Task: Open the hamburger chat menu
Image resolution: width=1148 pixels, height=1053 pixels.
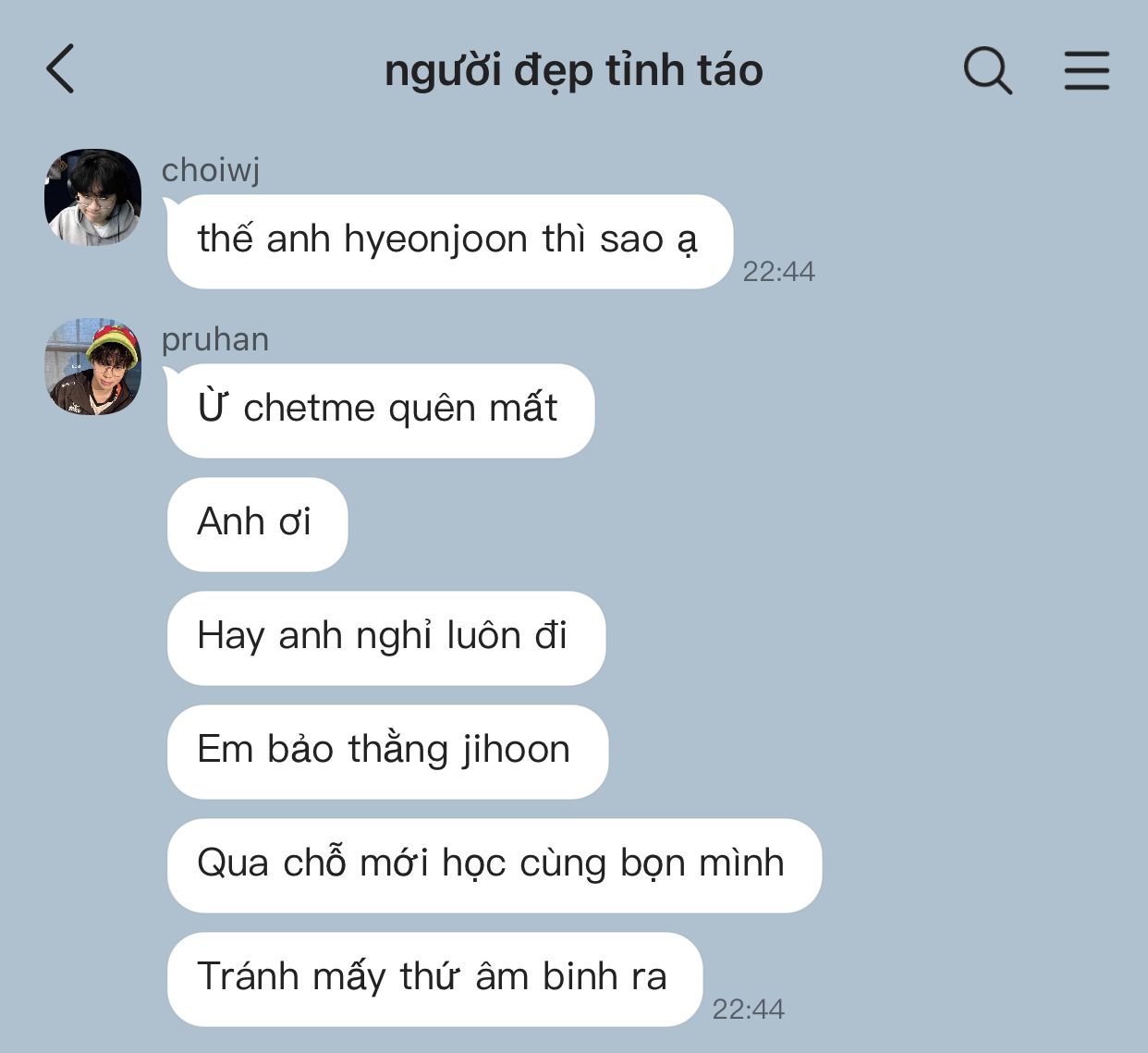Action: (1086, 70)
